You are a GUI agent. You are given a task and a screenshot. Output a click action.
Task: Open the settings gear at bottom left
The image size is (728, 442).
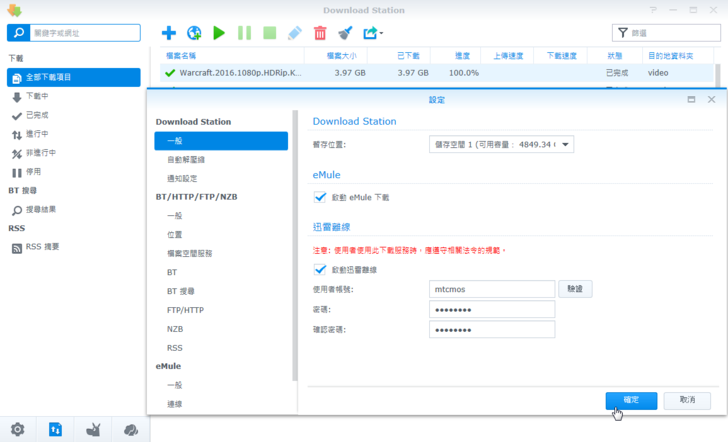point(17,430)
